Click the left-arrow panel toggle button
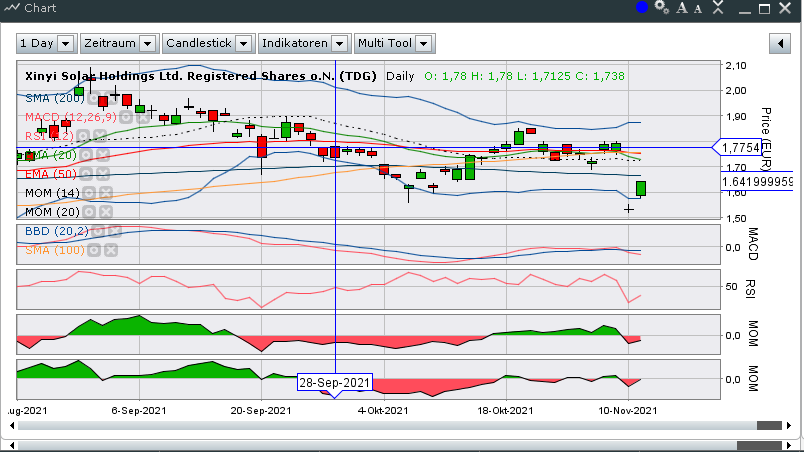 pos(780,44)
